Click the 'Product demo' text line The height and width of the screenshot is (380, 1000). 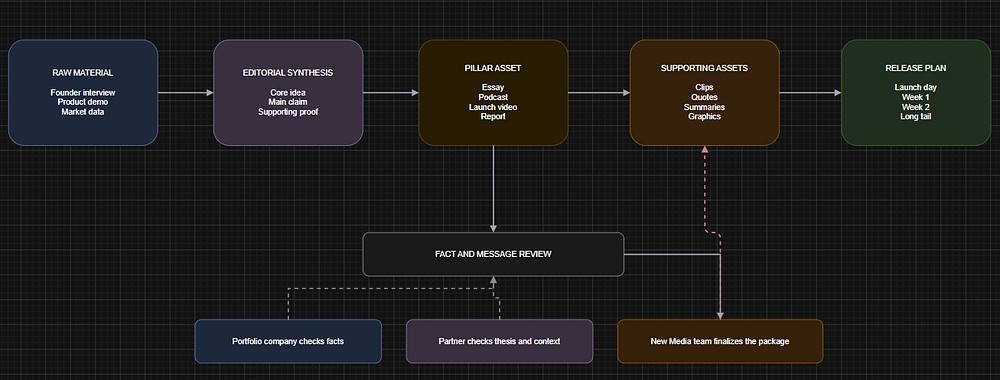coord(83,102)
